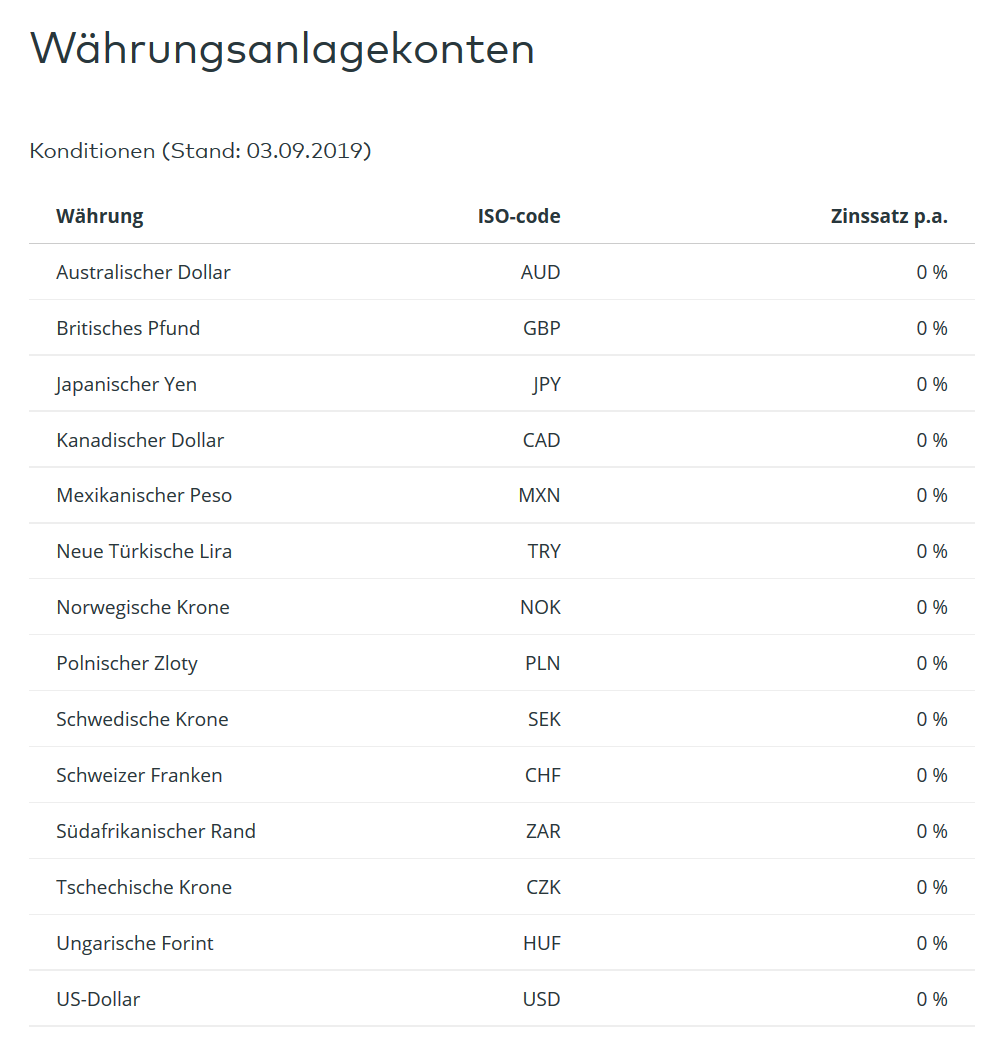The image size is (989, 1053).
Task: Select the CZK code cell
Action: point(542,887)
